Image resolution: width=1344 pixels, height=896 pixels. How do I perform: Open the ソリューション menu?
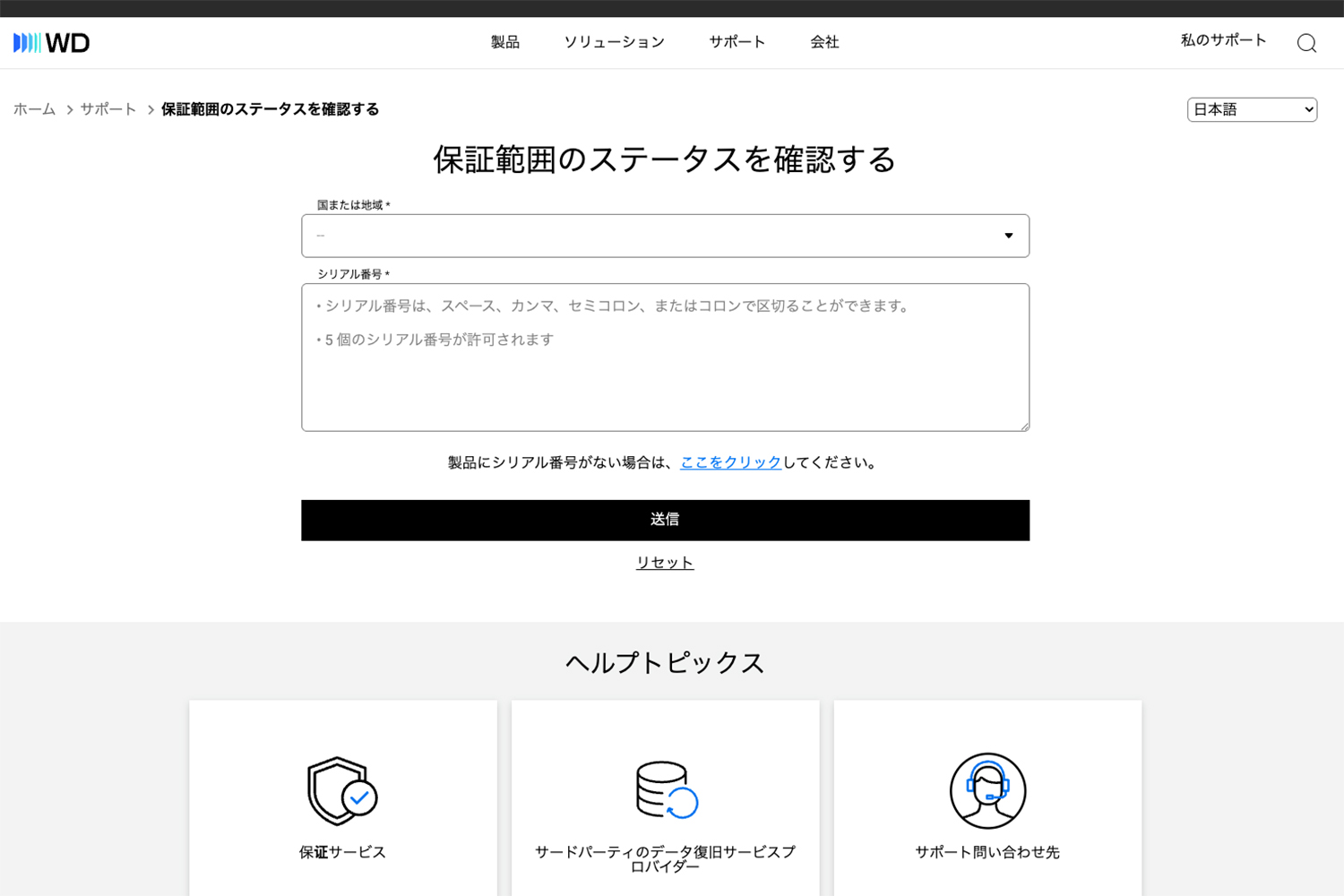(x=615, y=42)
